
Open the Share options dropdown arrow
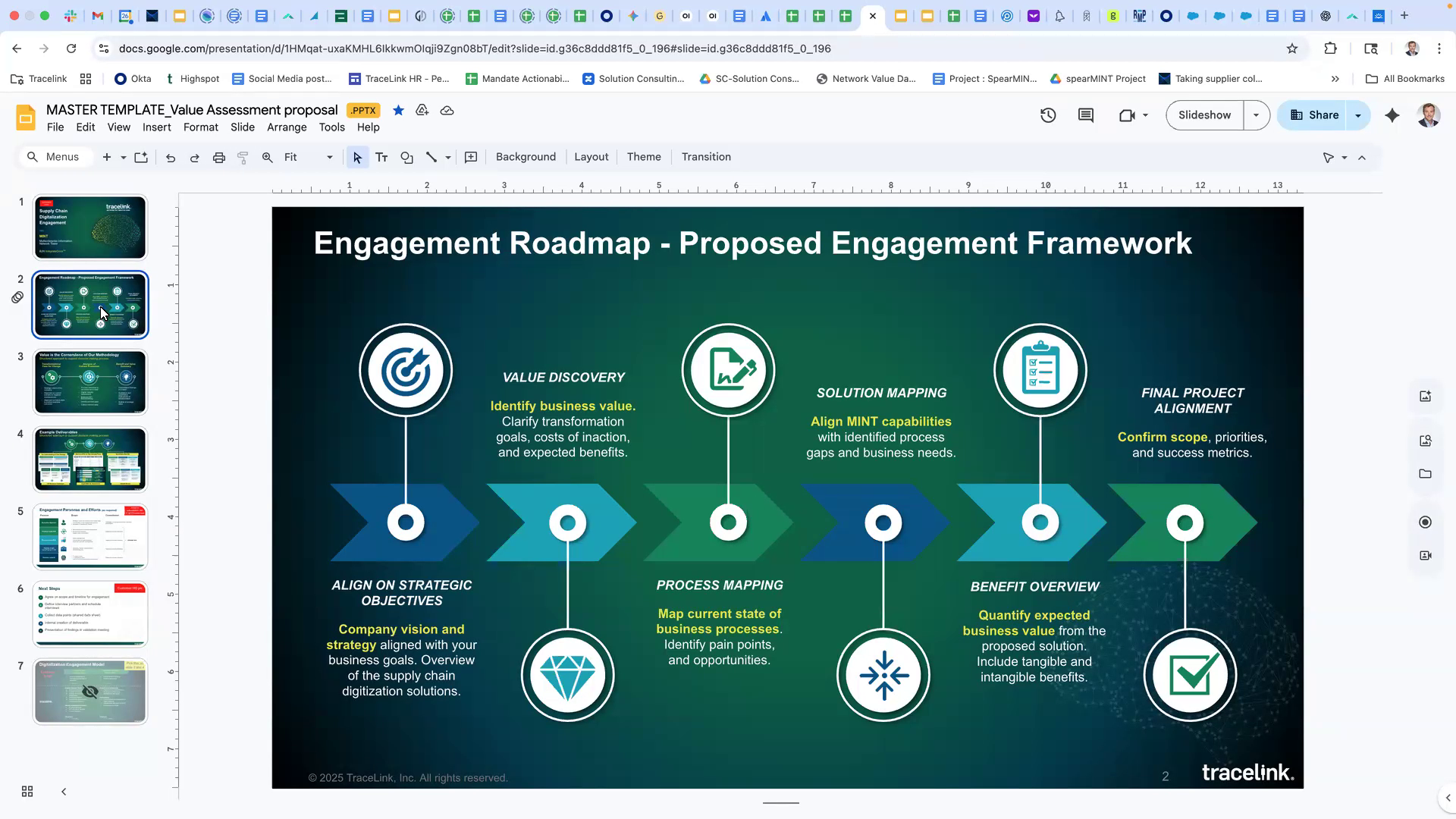coord(1358,115)
